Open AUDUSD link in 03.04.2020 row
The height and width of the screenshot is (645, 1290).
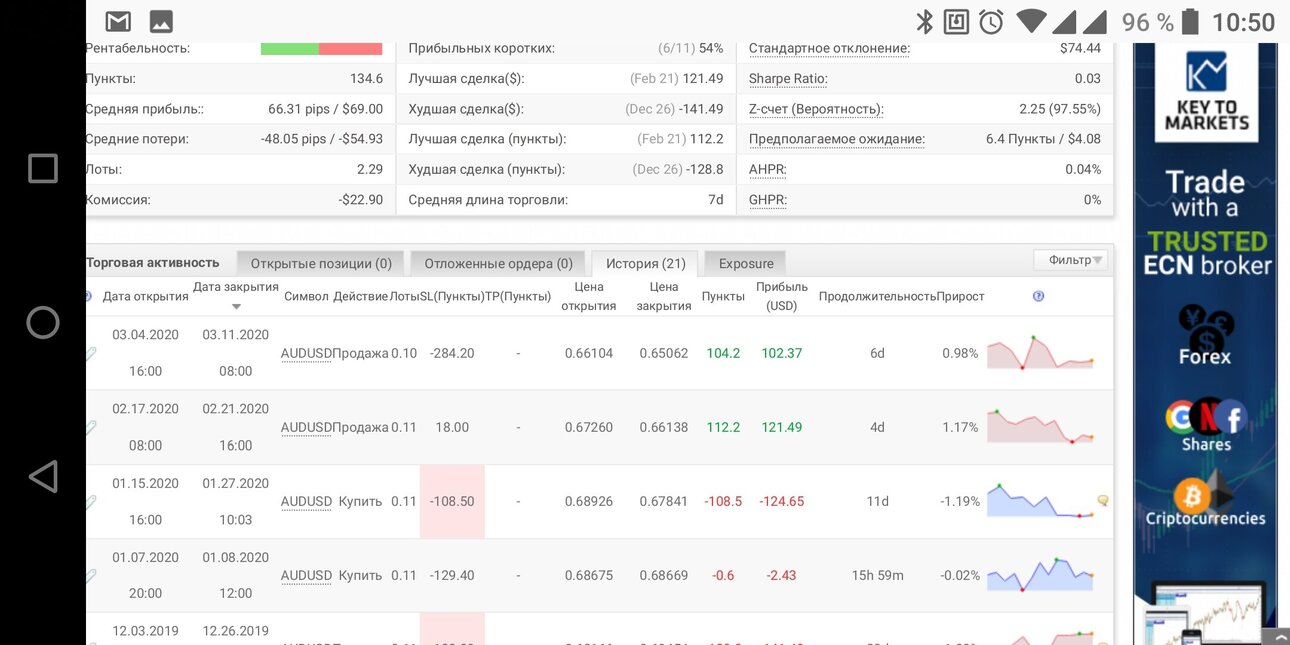(x=306, y=353)
